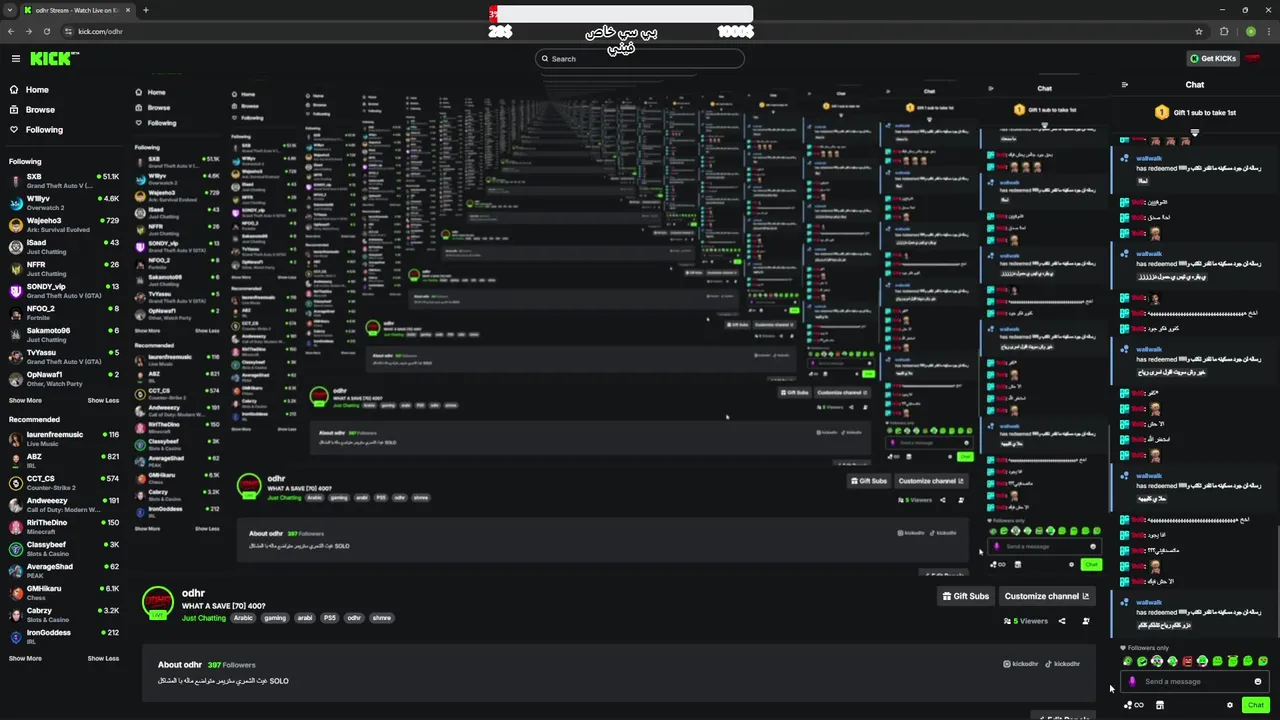Open a new browser tab with the plus icon
The image size is (1280, 720).
click(145, 10)
